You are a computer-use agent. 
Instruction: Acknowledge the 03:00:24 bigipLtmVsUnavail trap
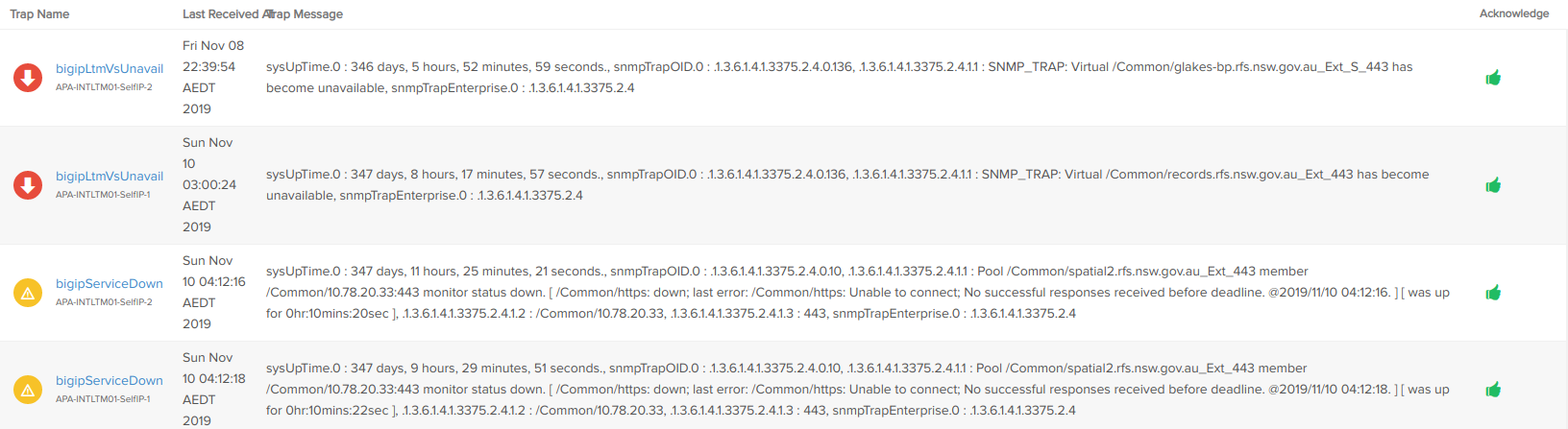[1493, 185]
